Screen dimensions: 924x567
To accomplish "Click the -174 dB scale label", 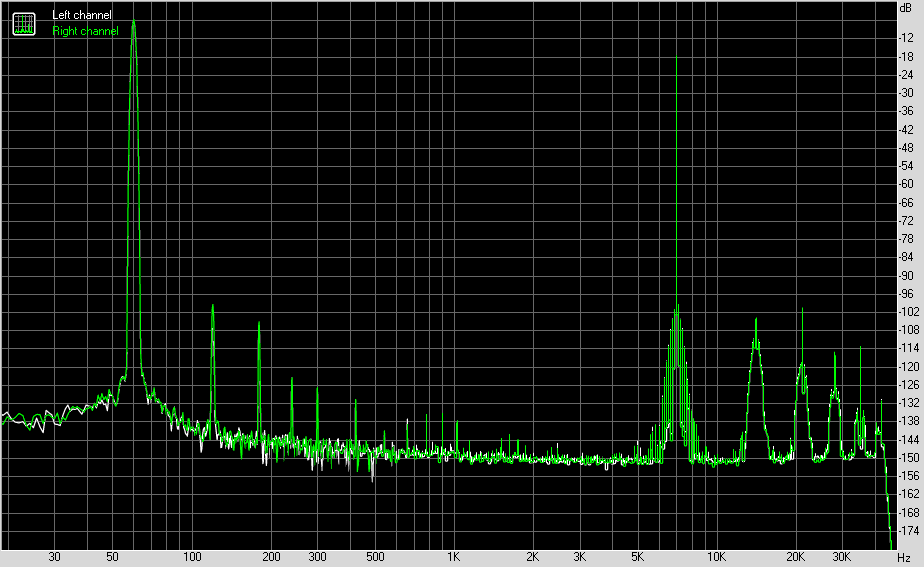I will coord(908,531).
